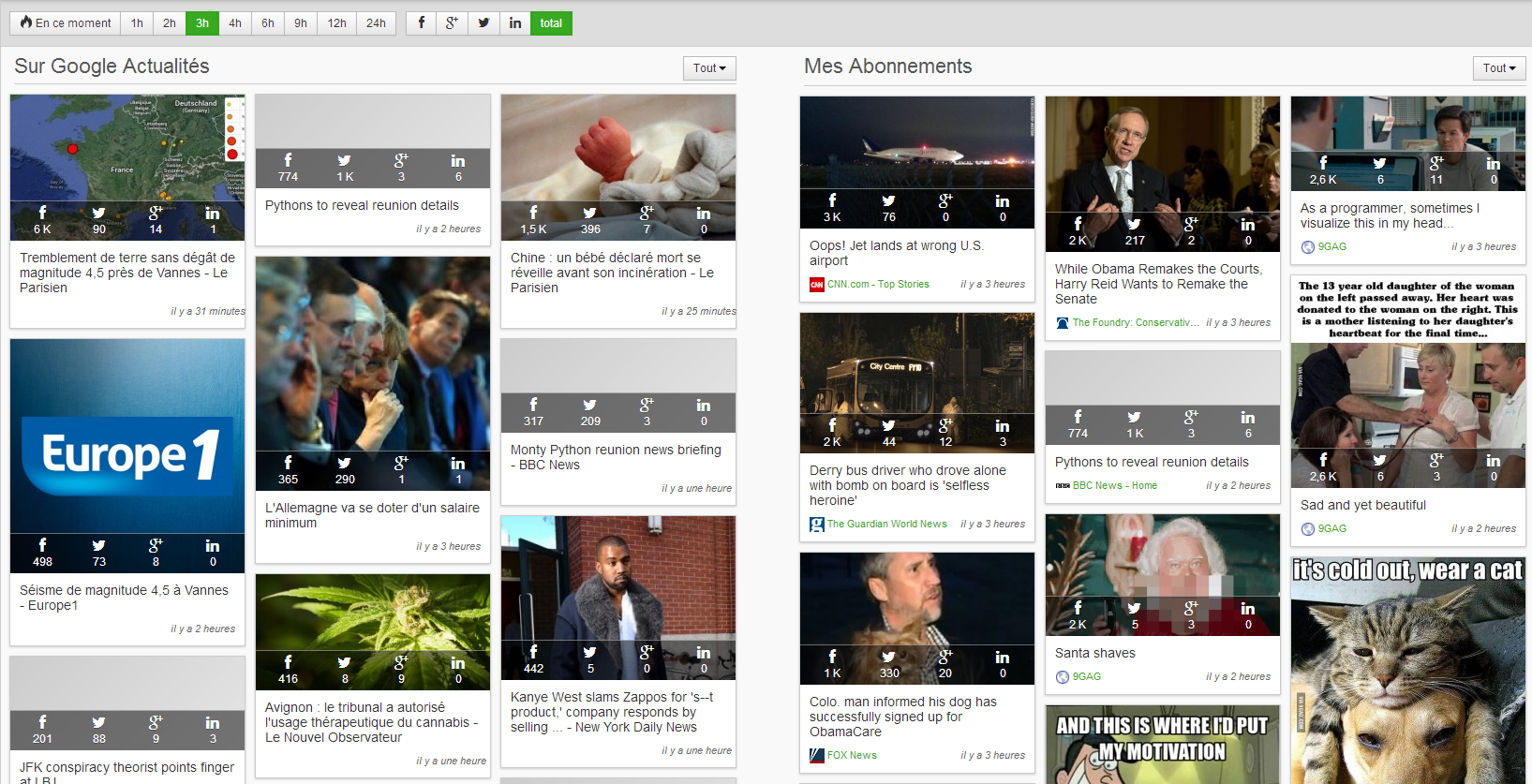Open 'Pythons to reveal reunion details' Google Actualités card
This screenshot has width=1532, height=784.
coord(362,205)
